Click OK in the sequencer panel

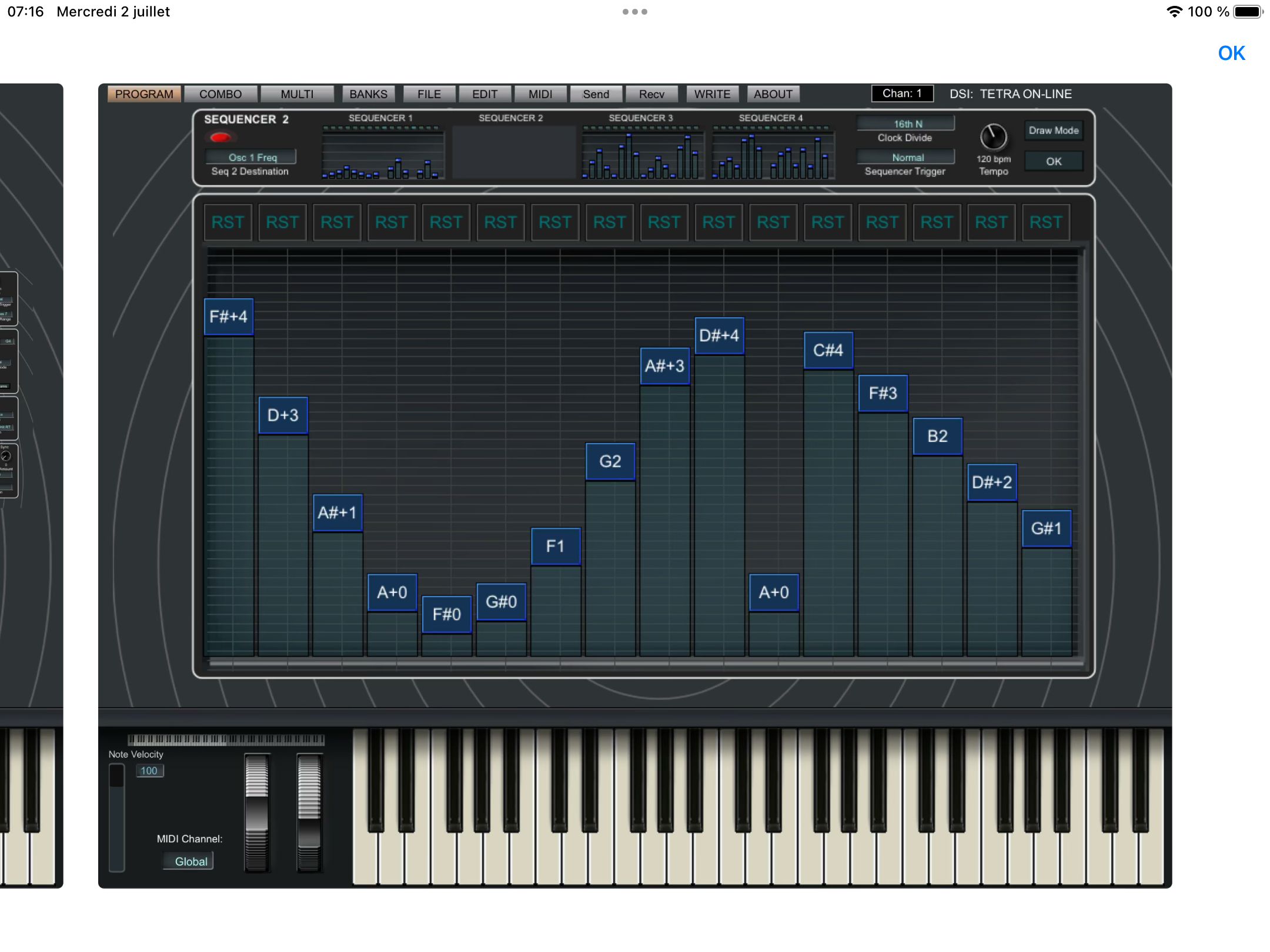(1054, 161)
